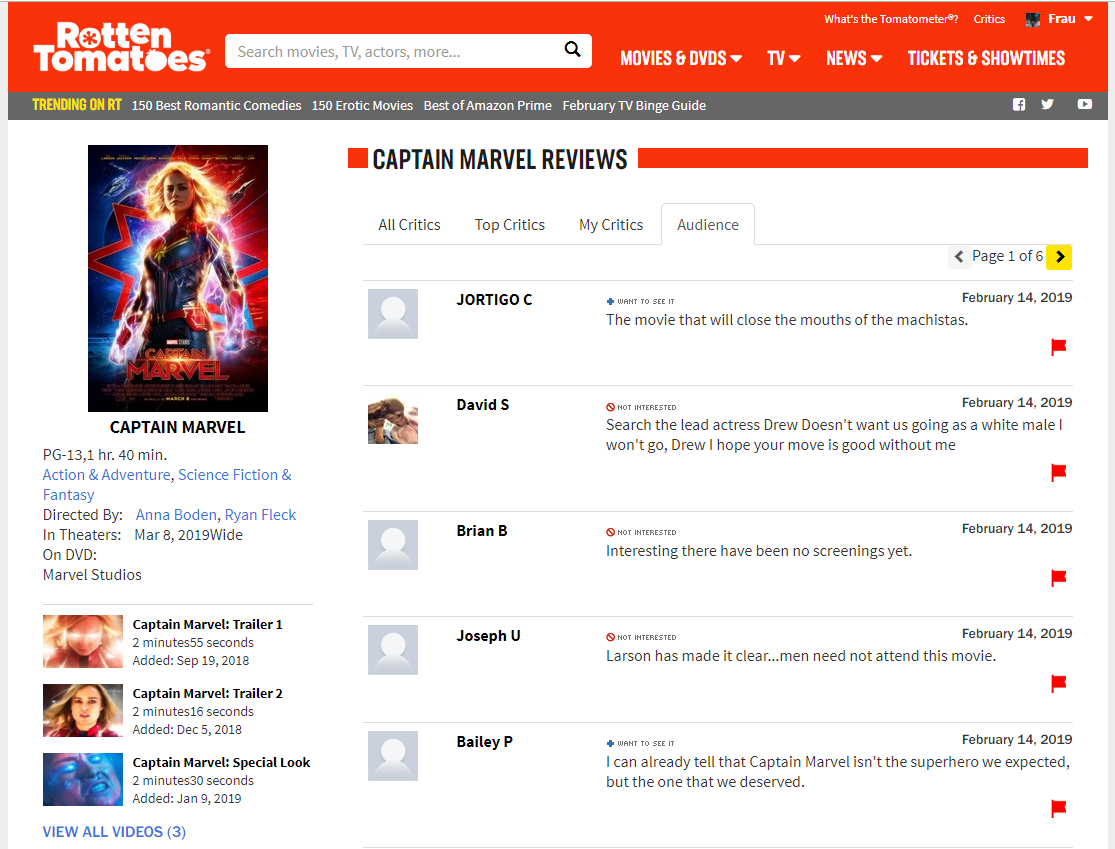Open Rotten Tomatoes YouTube icon

pyautogui.click(x=1084, y=105)
